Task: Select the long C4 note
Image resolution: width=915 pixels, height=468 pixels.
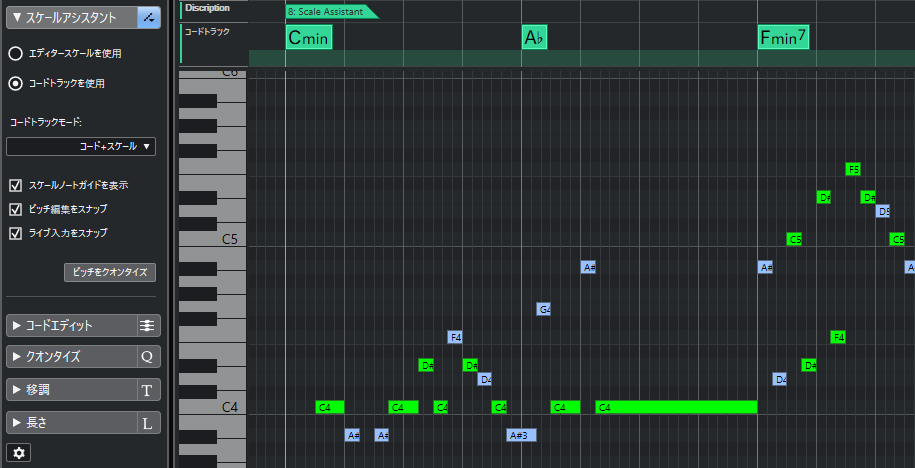Action: [676, 407]
